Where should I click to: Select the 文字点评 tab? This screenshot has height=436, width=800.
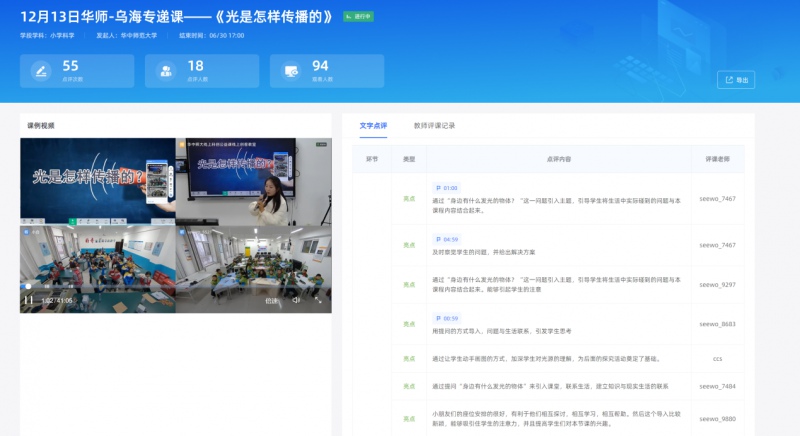373,126
